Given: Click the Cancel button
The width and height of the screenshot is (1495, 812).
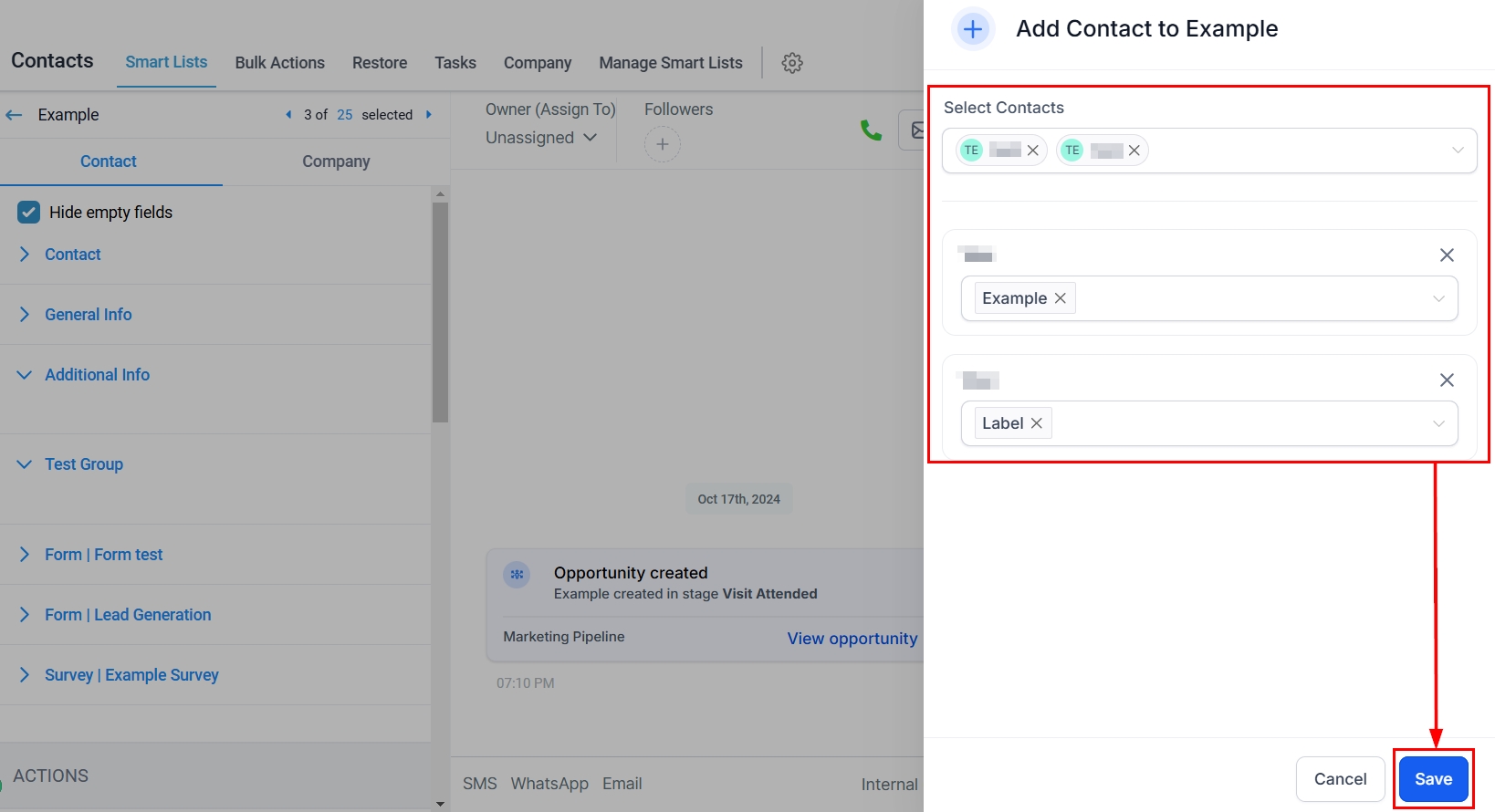Looking at the screenshot, I should [1339, 779].
